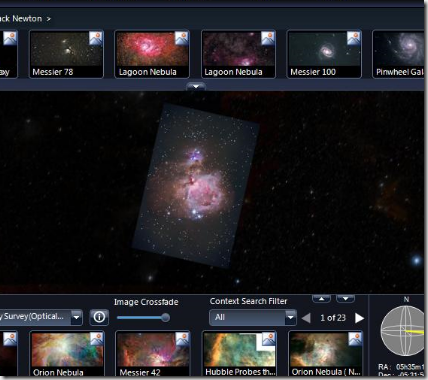Open the info button beside survey dropdown
This screenshot has width=428, height=380.
tap(99, 317)
